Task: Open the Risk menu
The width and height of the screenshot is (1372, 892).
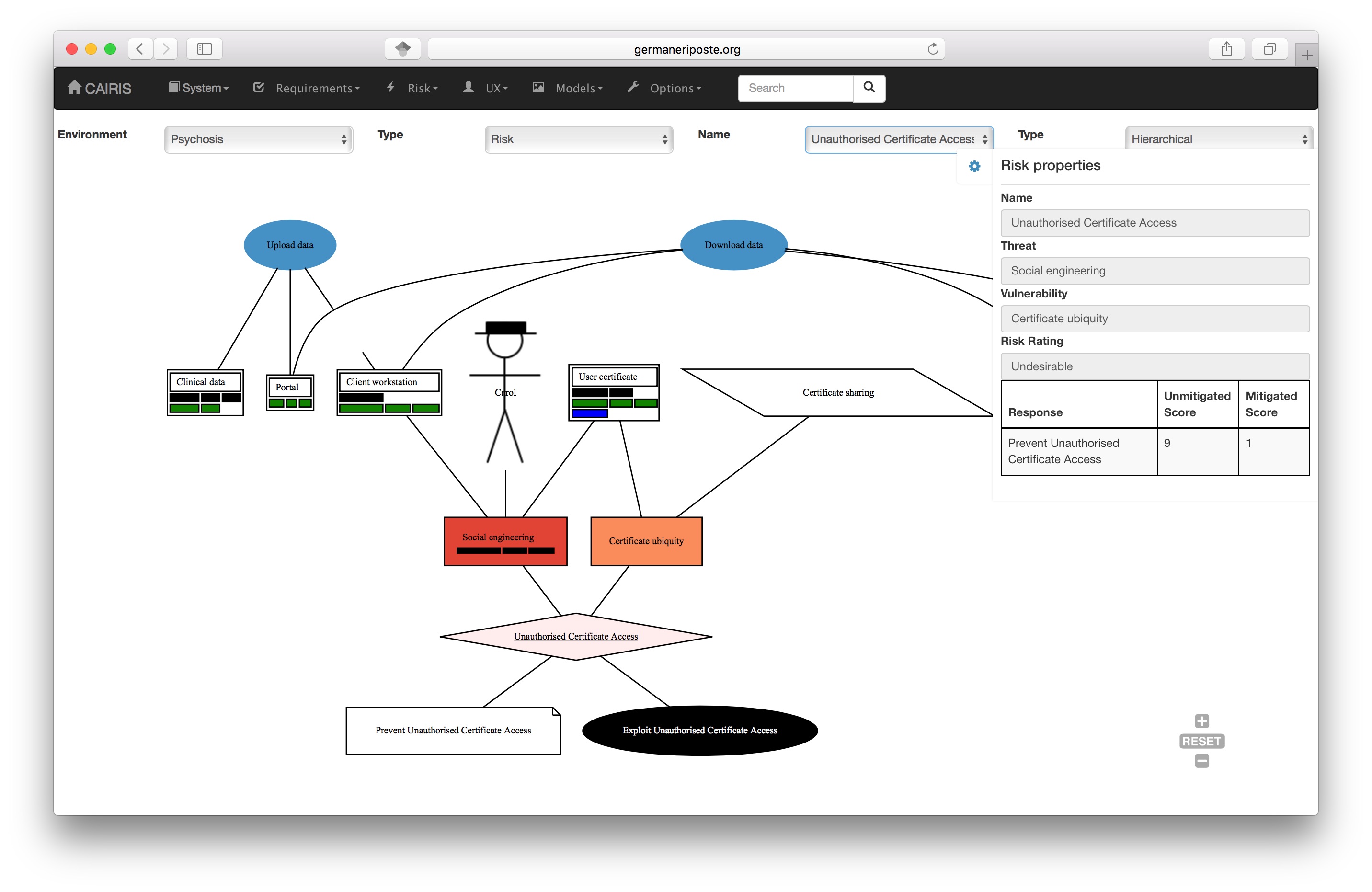Action: [x=419, y=87]
